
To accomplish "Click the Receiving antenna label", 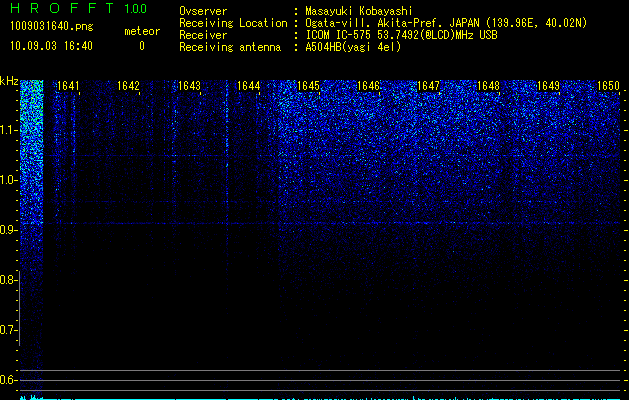I will click(x=230, y=47).
